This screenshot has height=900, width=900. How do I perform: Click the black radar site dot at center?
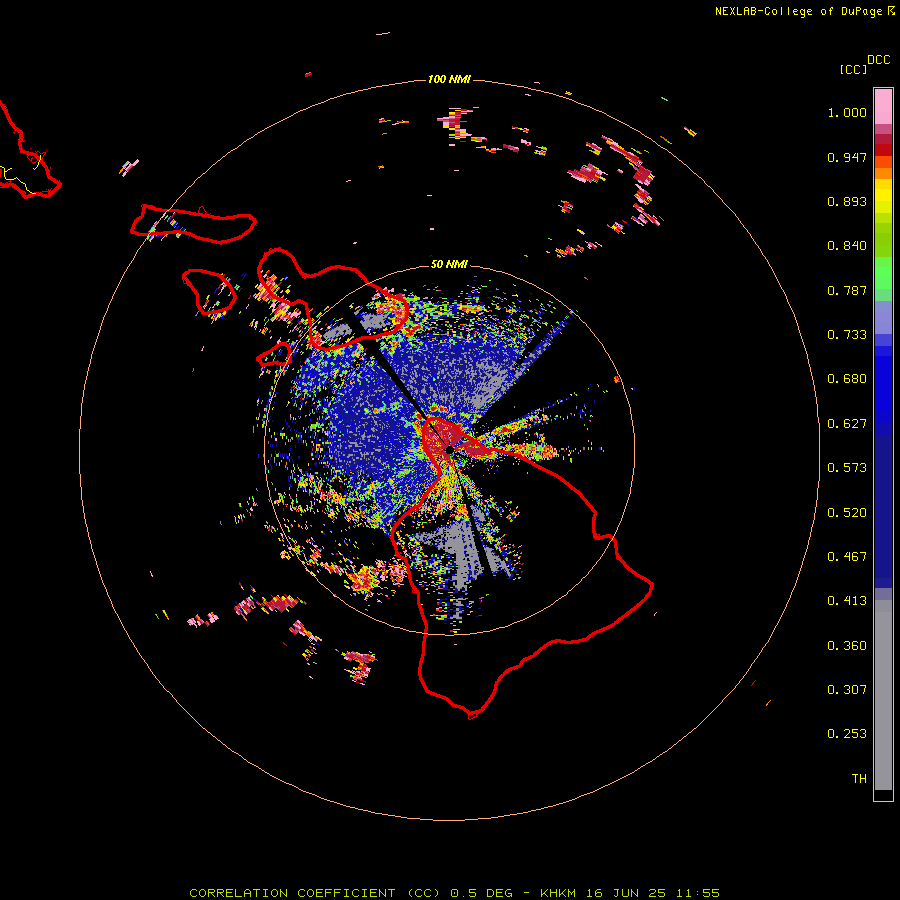[449, 449]
